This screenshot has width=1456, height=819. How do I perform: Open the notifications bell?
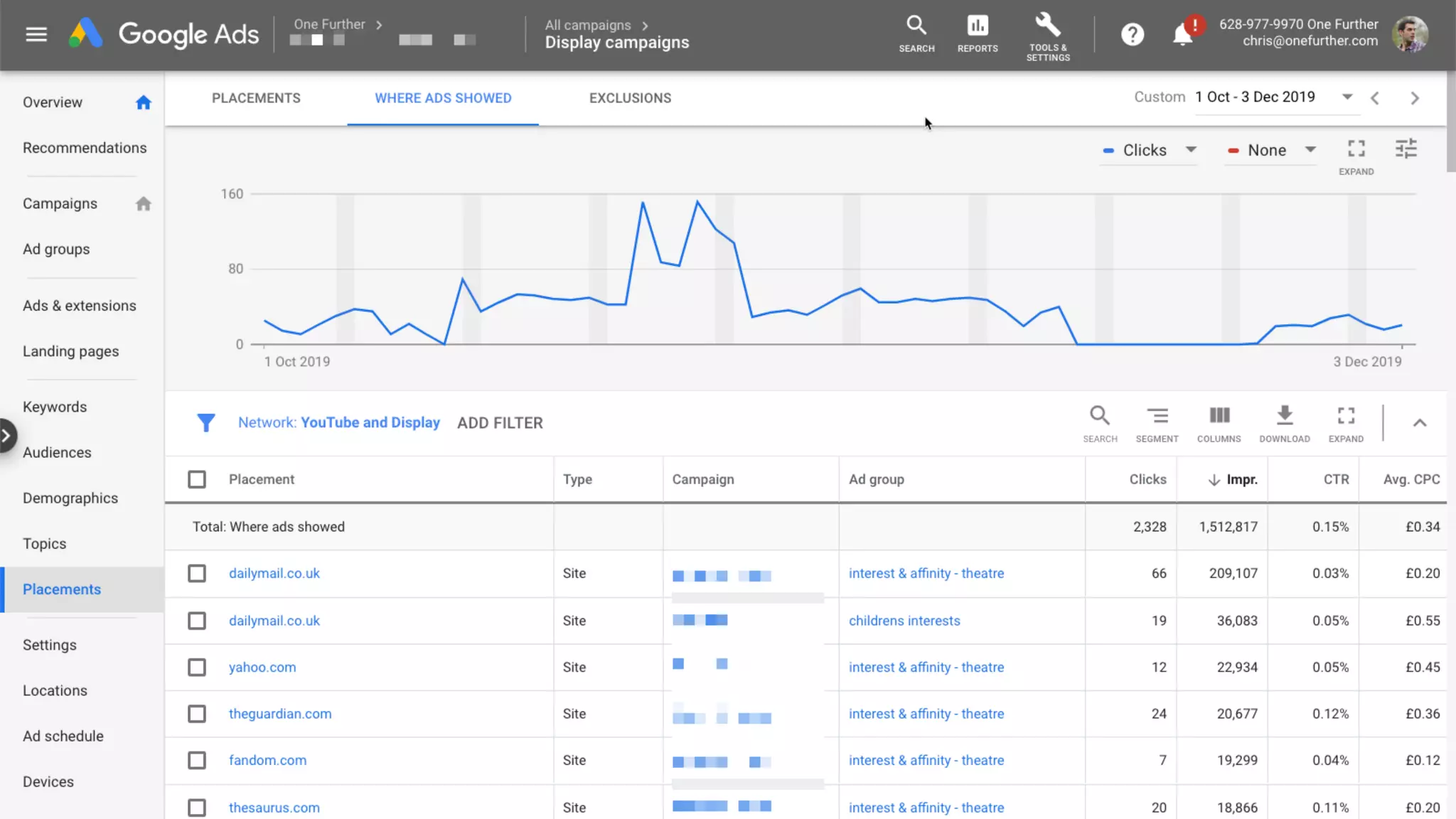[x=1182, y=34]
